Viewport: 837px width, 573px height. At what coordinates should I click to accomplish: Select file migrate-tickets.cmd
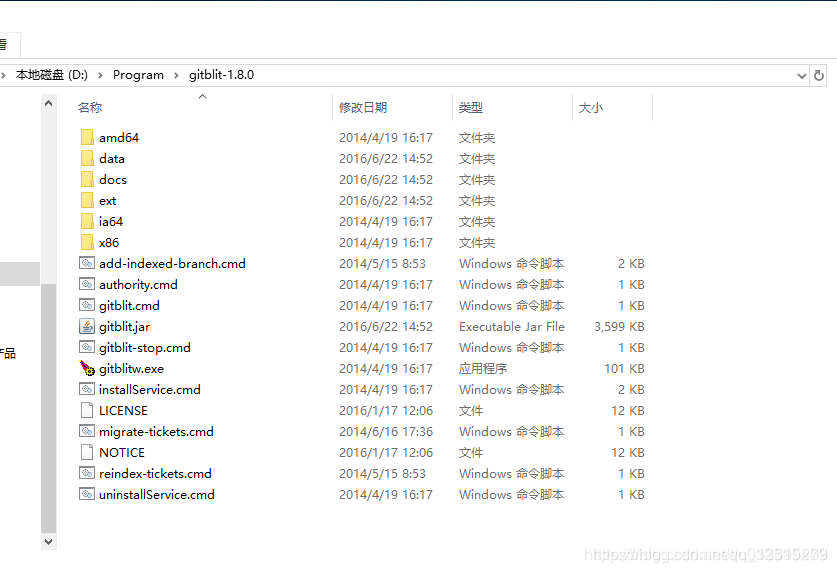[x=156, y=431]
